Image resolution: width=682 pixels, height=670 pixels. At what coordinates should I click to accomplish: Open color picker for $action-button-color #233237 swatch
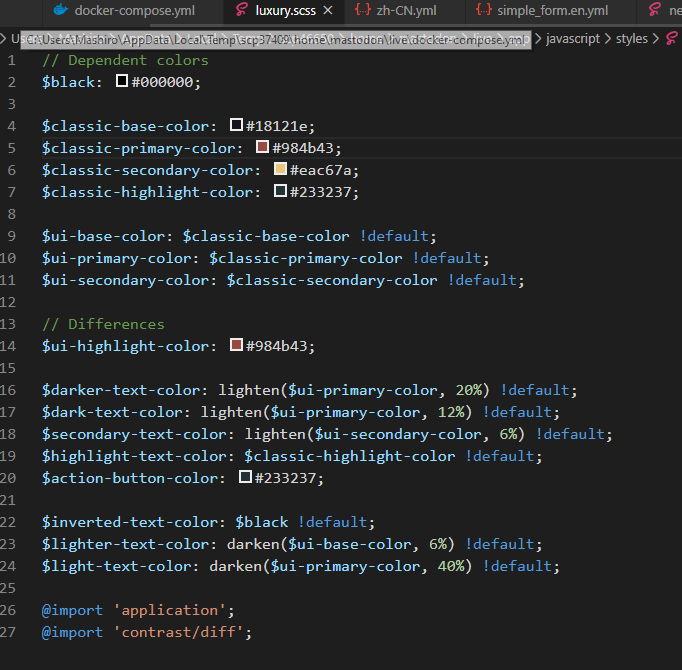pyautogui.click(x=245, y=477)
